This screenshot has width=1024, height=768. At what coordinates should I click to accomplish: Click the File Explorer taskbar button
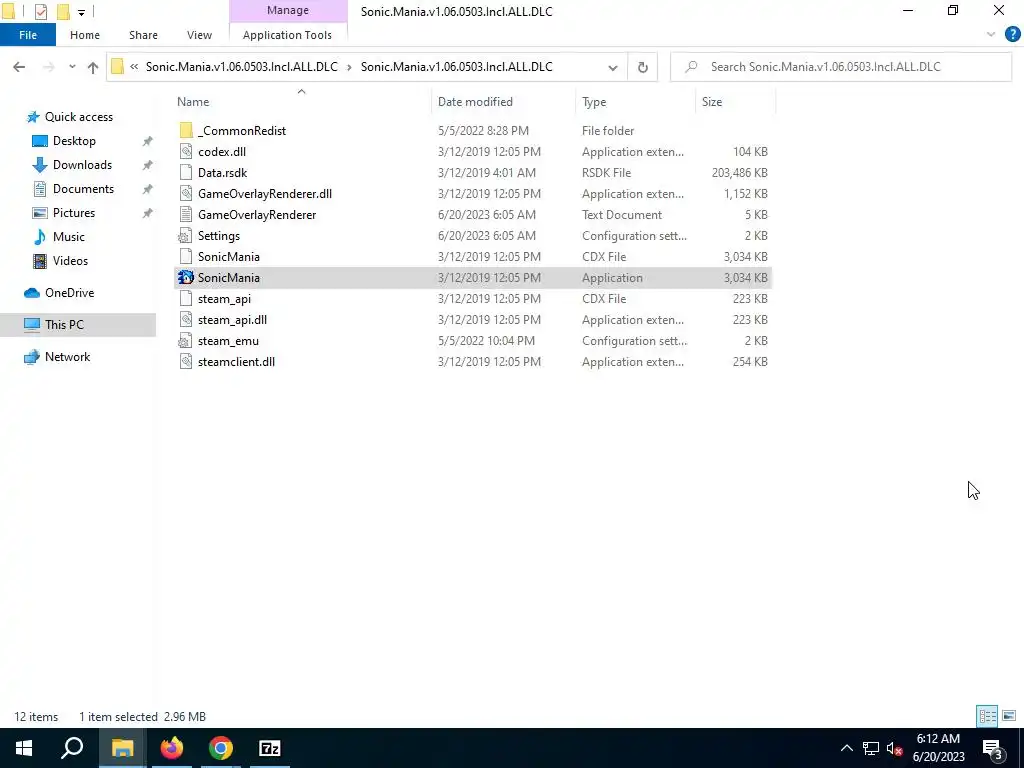[122, 748]
